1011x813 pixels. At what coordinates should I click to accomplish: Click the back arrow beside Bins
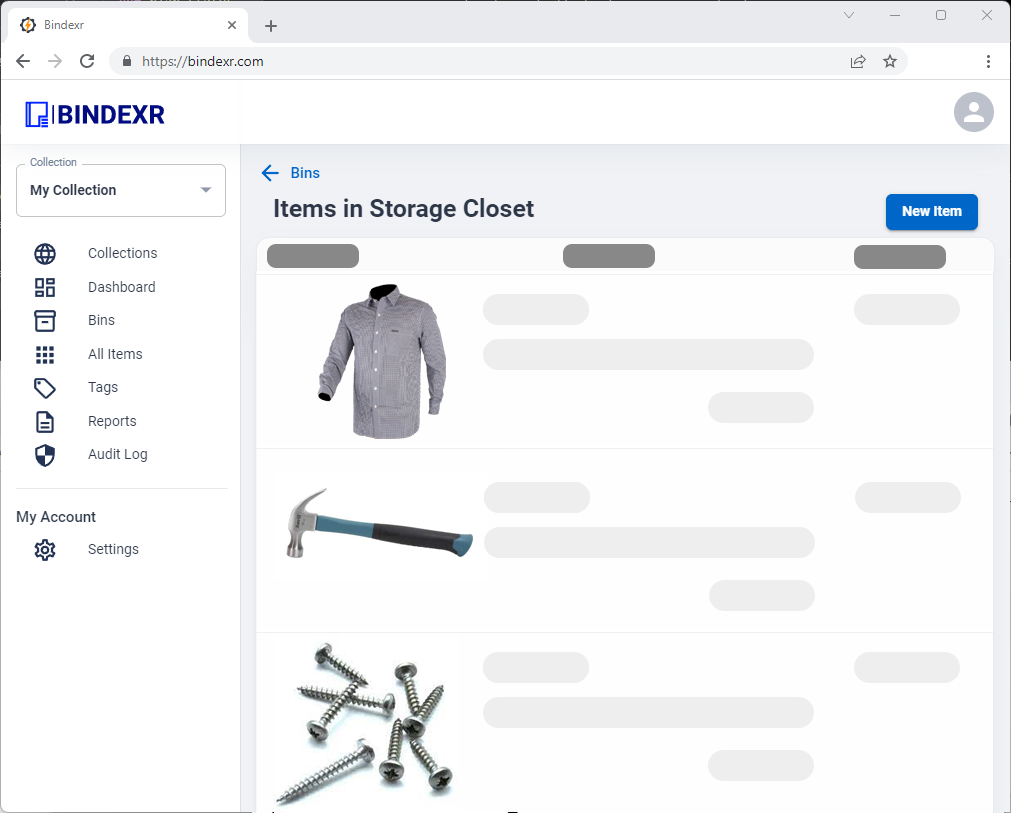click(x=270, y=173)
